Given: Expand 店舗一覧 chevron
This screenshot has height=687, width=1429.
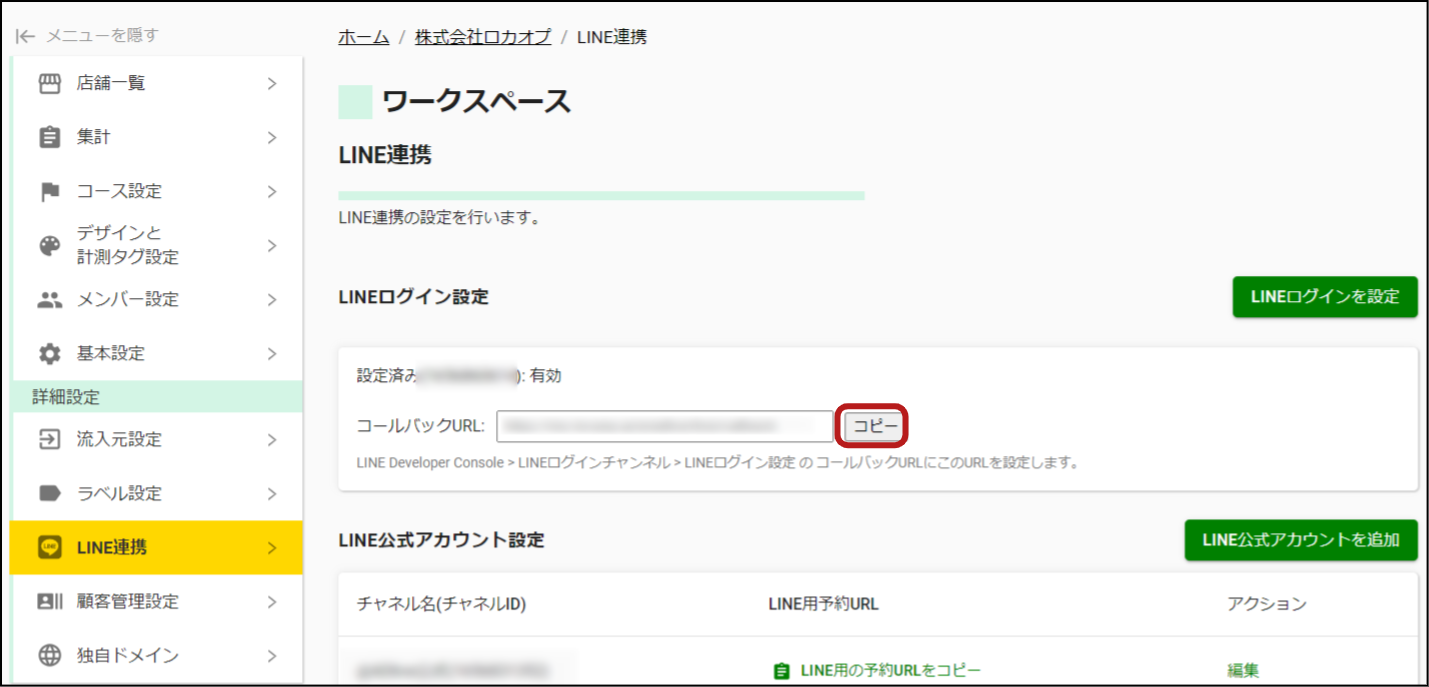Looking at the screenshot, I should coord(271,84).
